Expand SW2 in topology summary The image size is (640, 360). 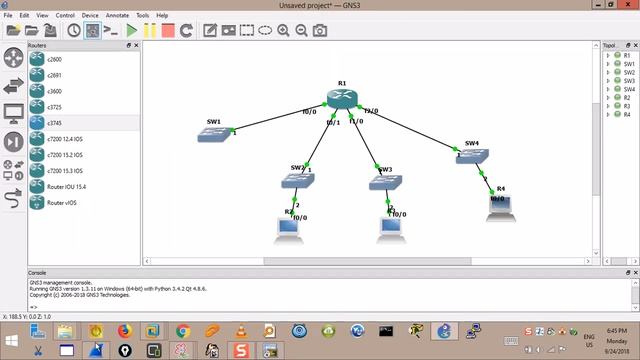tap(608, 72)
